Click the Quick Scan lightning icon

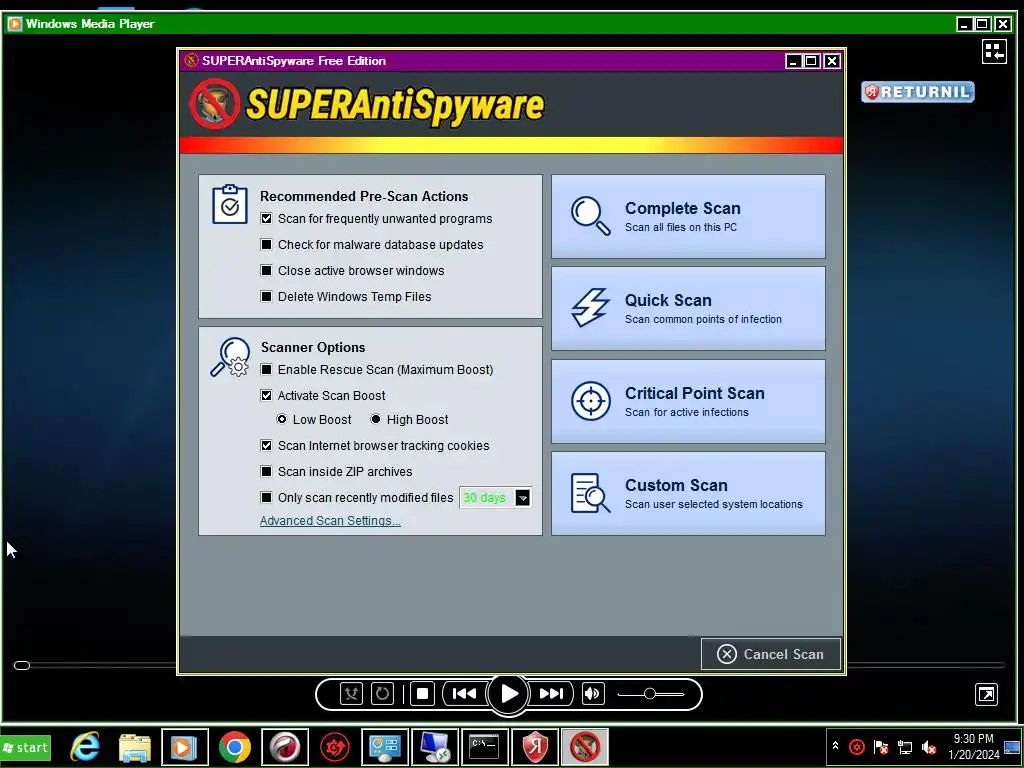coord(590,308)
